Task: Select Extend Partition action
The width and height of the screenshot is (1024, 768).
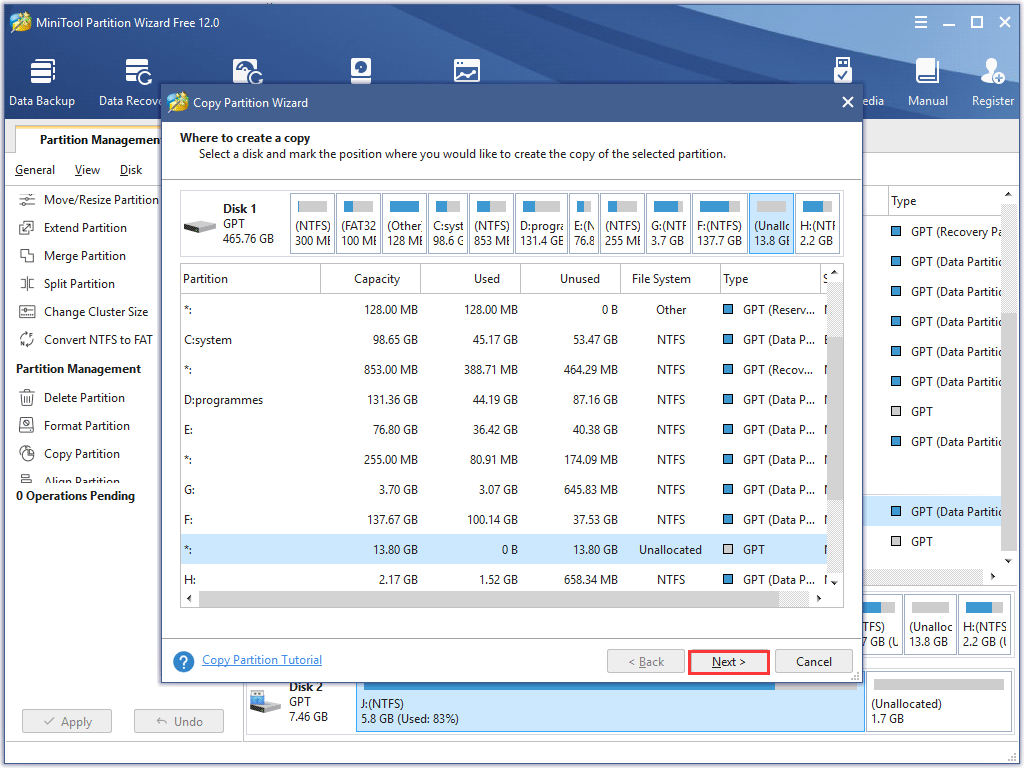Action: 73,228
